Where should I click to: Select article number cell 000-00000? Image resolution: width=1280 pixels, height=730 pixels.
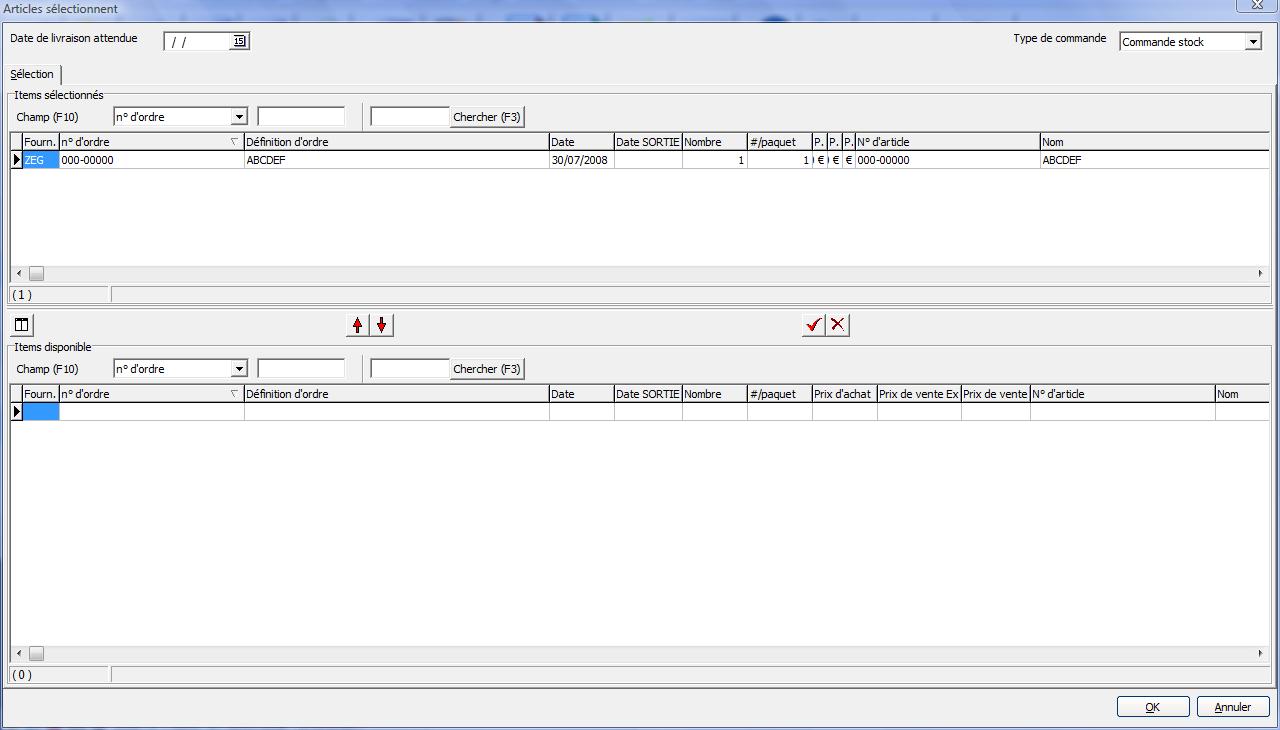click(x=948, y=160)
